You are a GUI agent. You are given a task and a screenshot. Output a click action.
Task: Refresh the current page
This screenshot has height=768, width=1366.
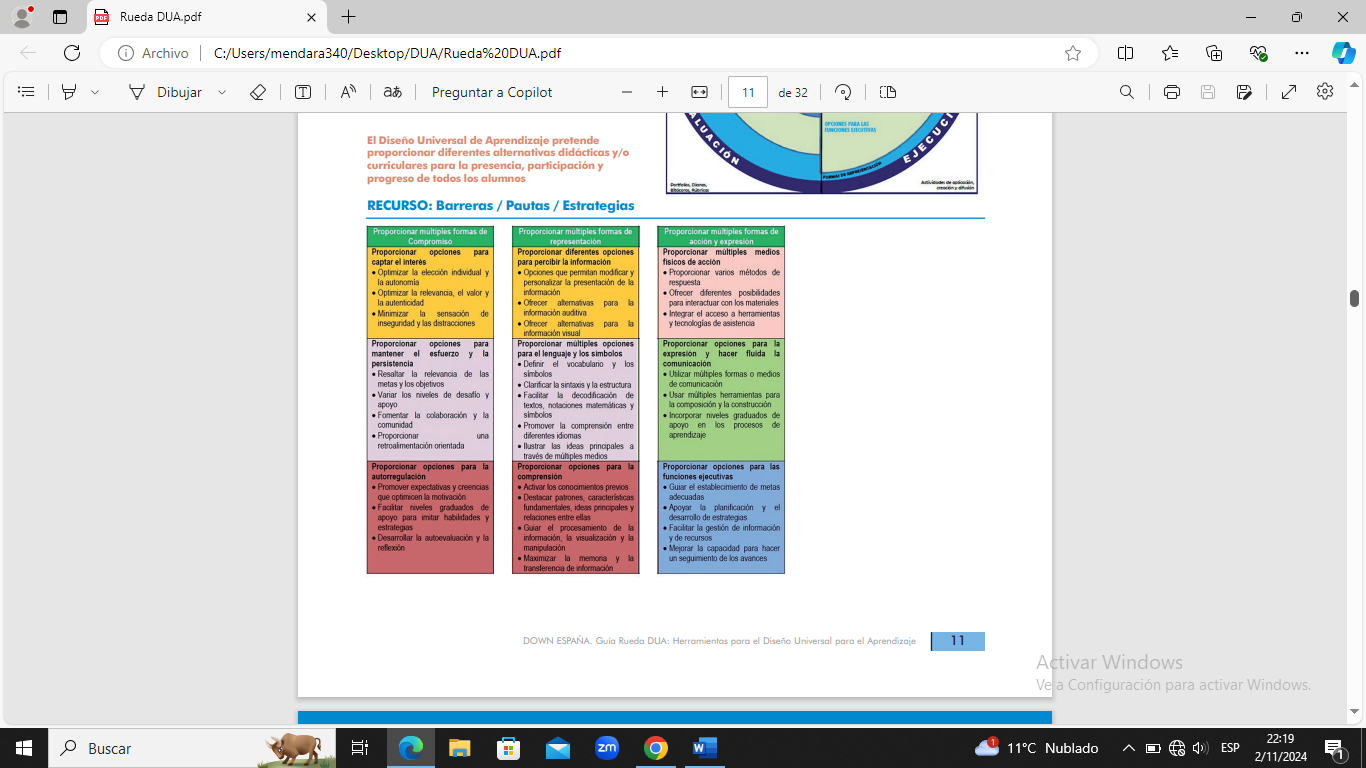[x=72, y=53]
